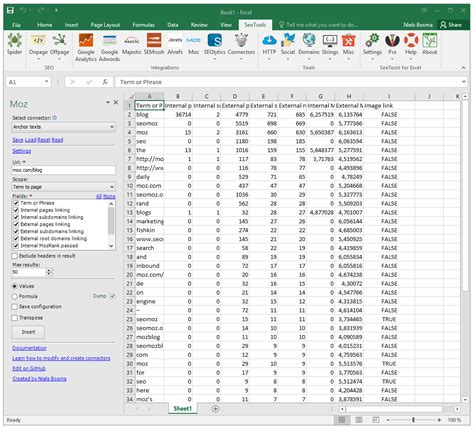The image size is (474, 428).
Task: Open Customize Quick Access Toolbar arrow
Action: pos(57,11)
